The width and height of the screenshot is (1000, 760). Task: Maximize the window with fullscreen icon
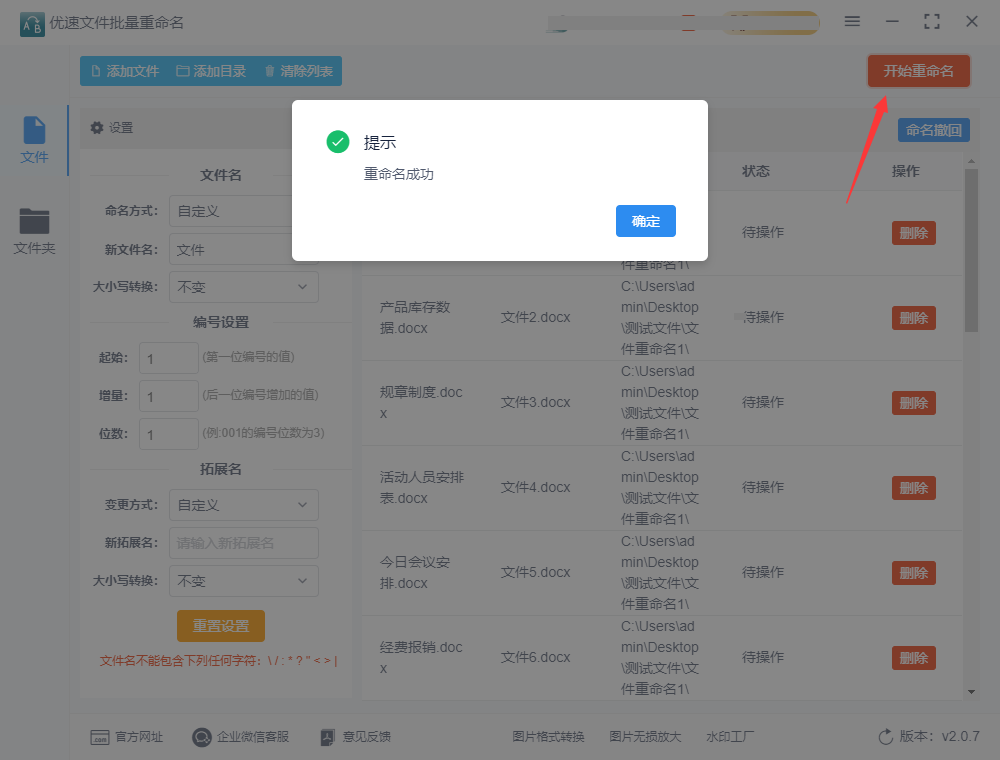[932, 22]
